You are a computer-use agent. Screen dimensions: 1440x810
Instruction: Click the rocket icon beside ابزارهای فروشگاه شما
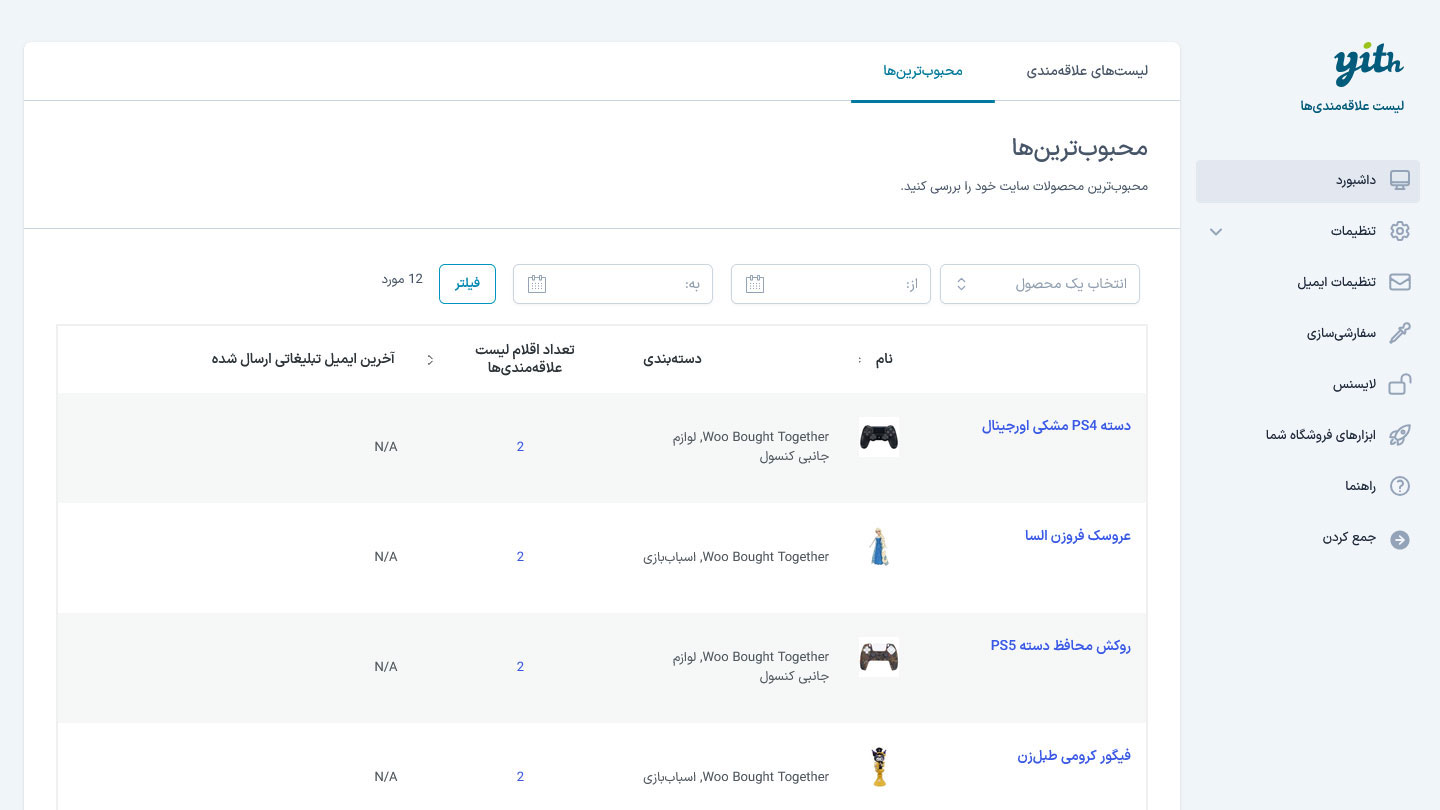(x=1400, y=435)
